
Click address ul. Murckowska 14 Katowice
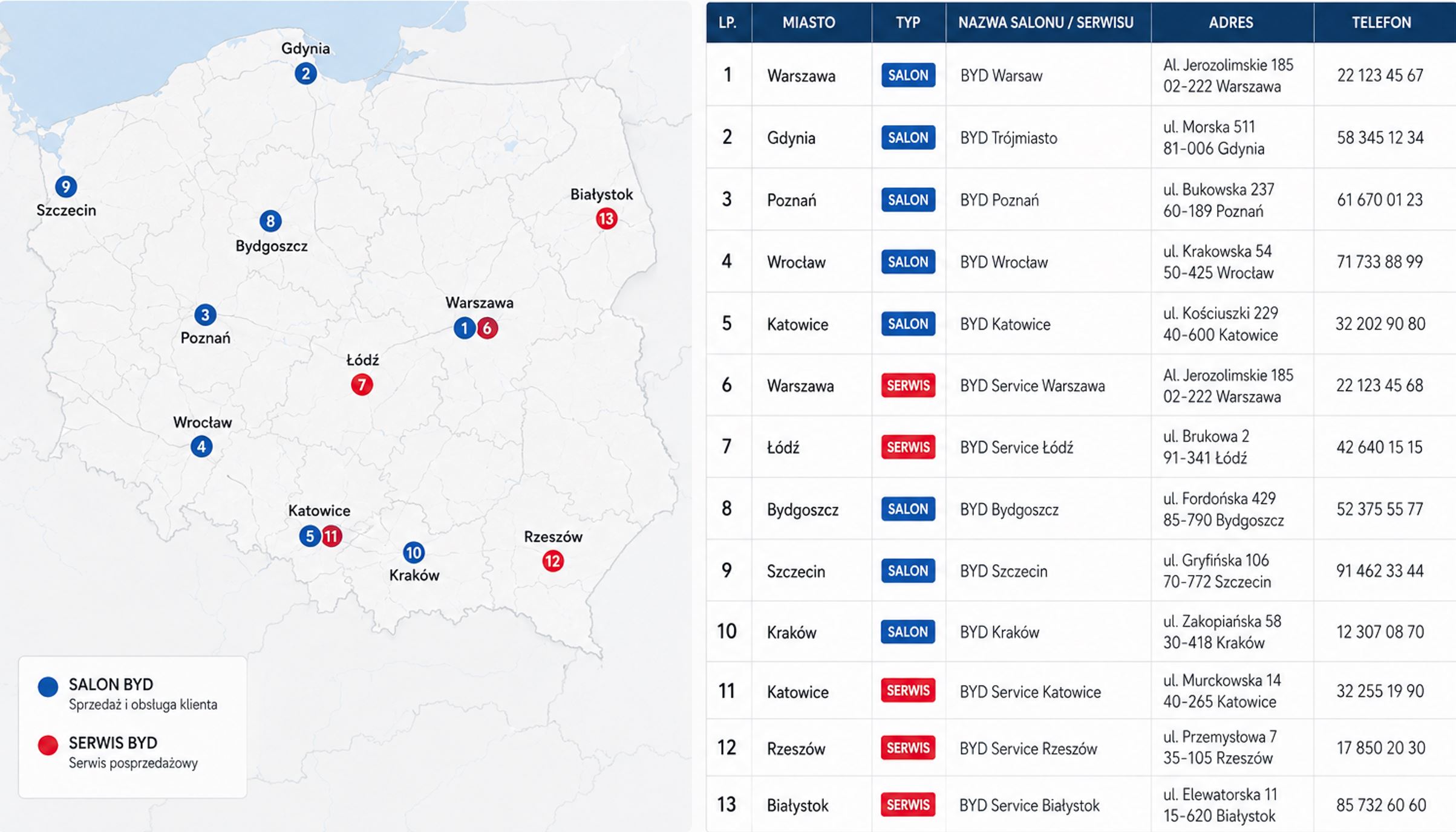(1222, 691)
